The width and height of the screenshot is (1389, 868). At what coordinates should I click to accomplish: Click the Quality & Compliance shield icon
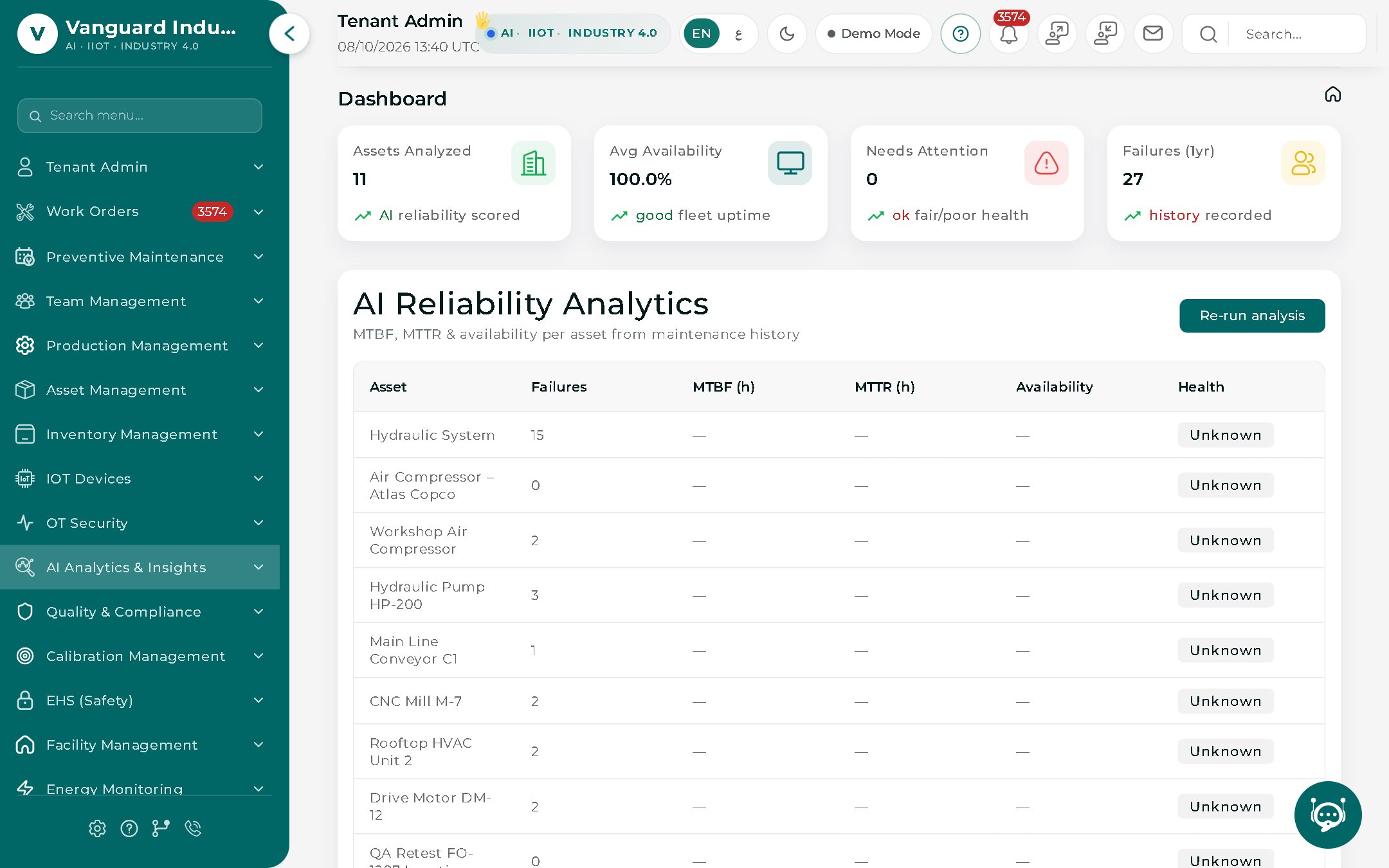coord(25,611)
